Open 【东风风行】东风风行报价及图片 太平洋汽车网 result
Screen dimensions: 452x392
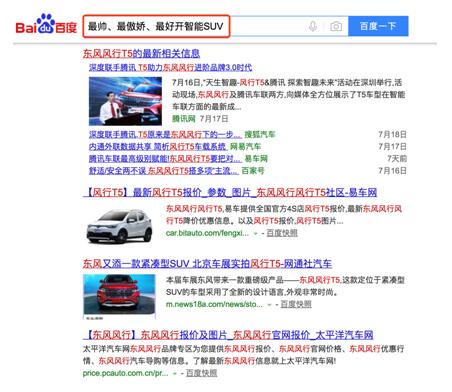click(228, 335)
